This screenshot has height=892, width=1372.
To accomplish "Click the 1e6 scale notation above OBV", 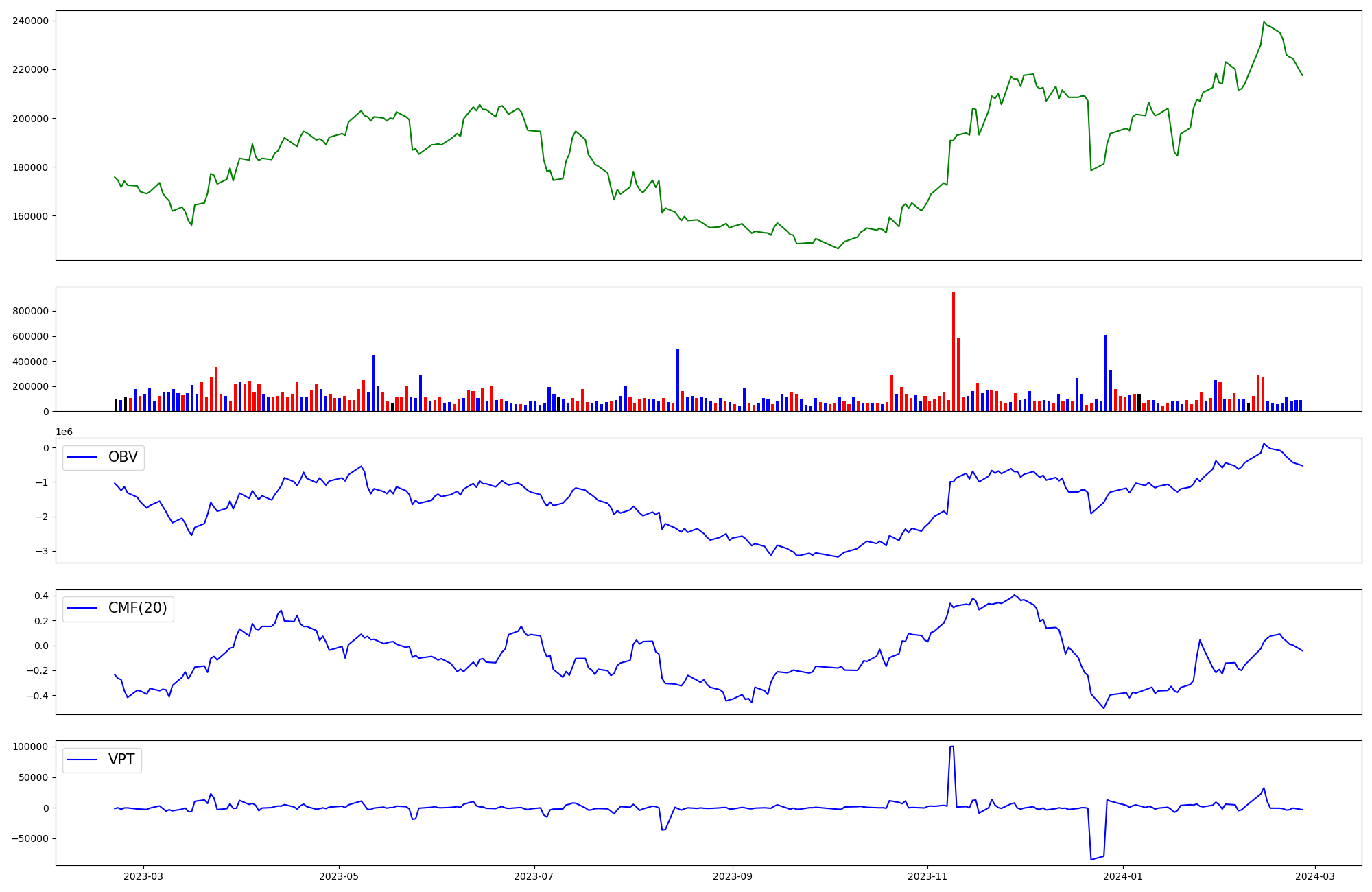I will coord(64,432).
